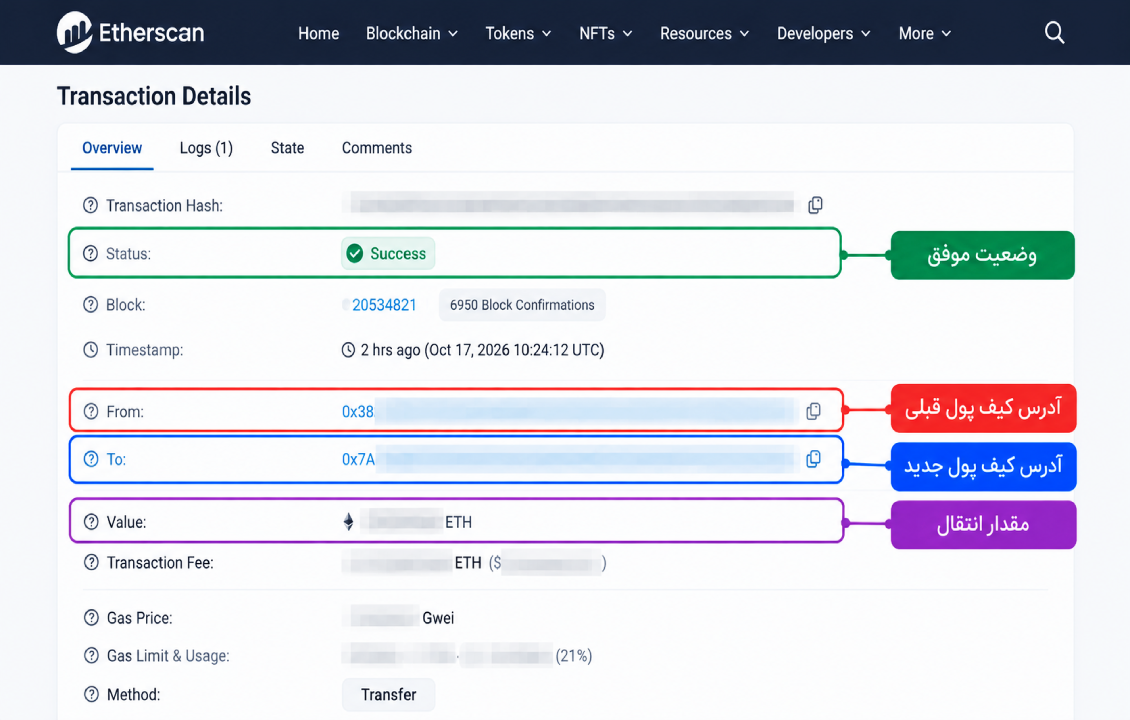Click help icon beside Status
This screenshot has width=1130, height=720.
pos(90,254)
